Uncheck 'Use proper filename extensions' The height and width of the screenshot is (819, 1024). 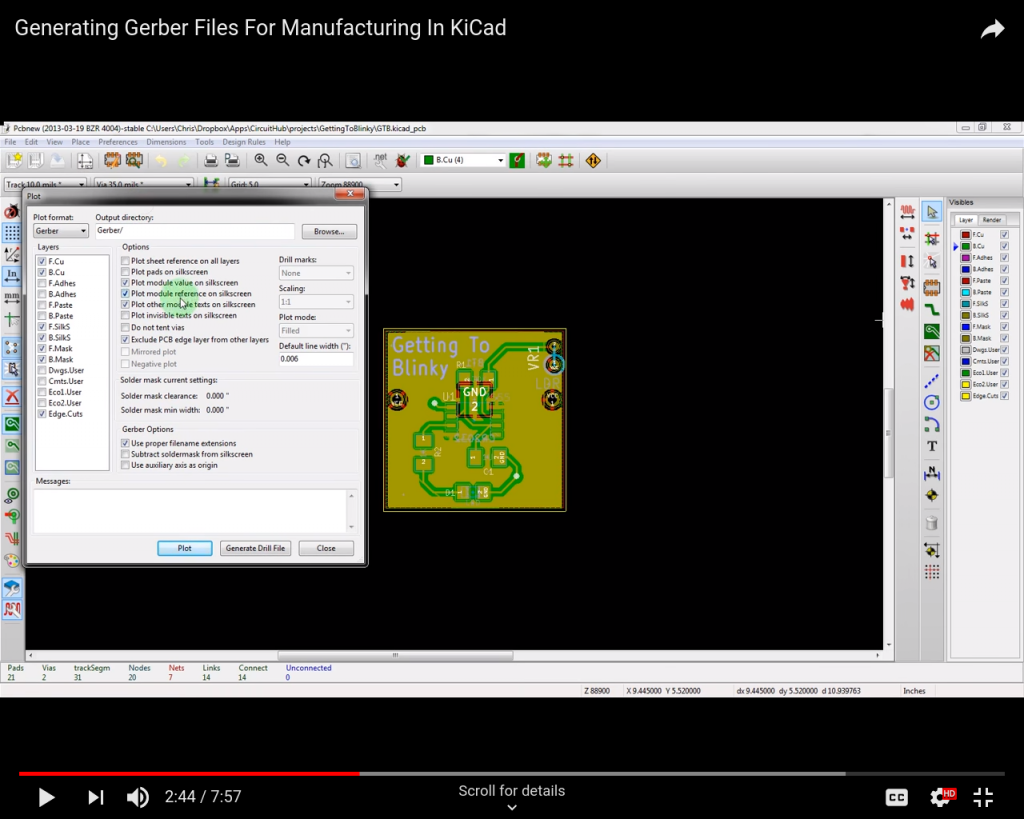[x=125, y=443]
